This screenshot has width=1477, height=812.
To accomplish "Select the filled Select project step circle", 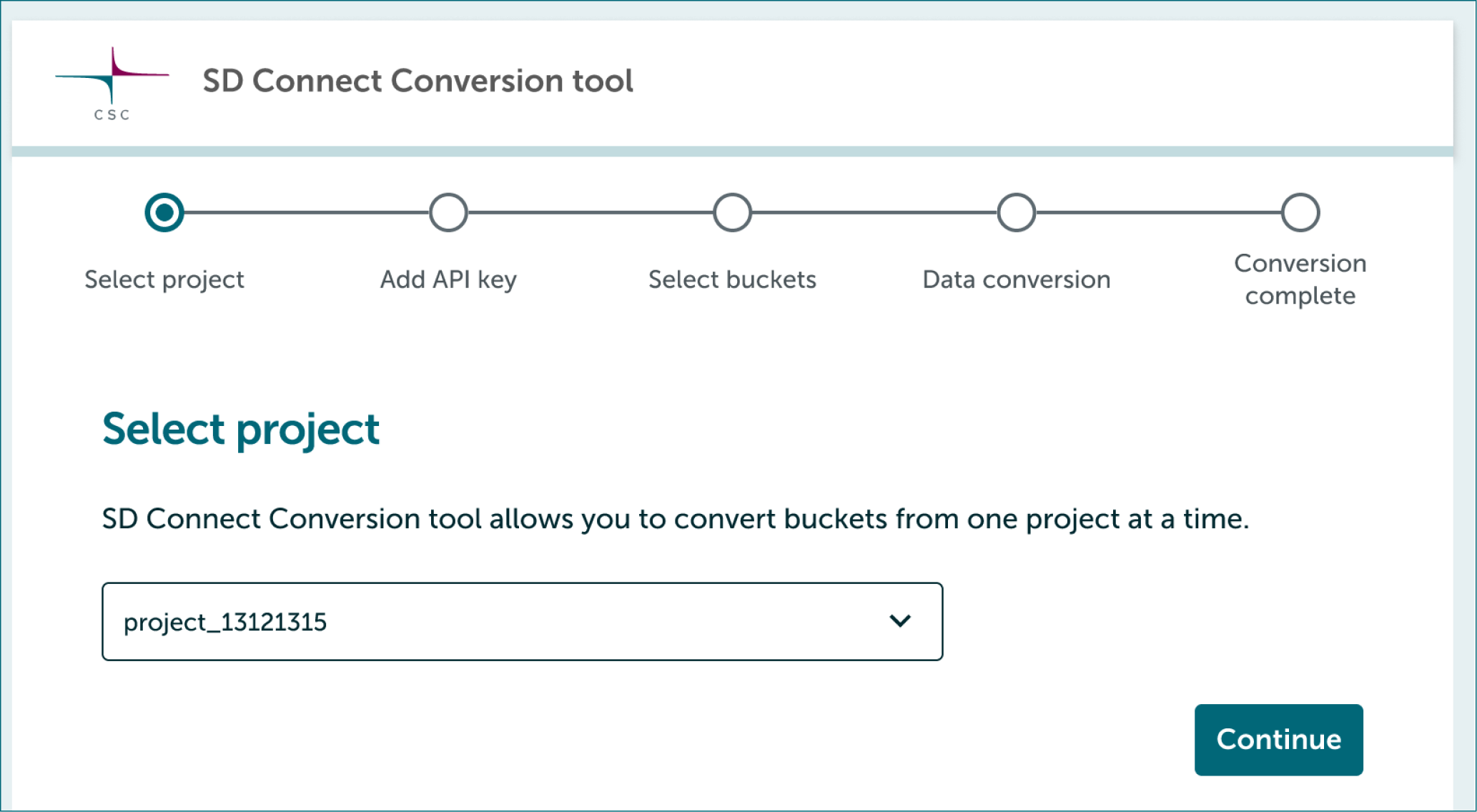I will 164,212.
